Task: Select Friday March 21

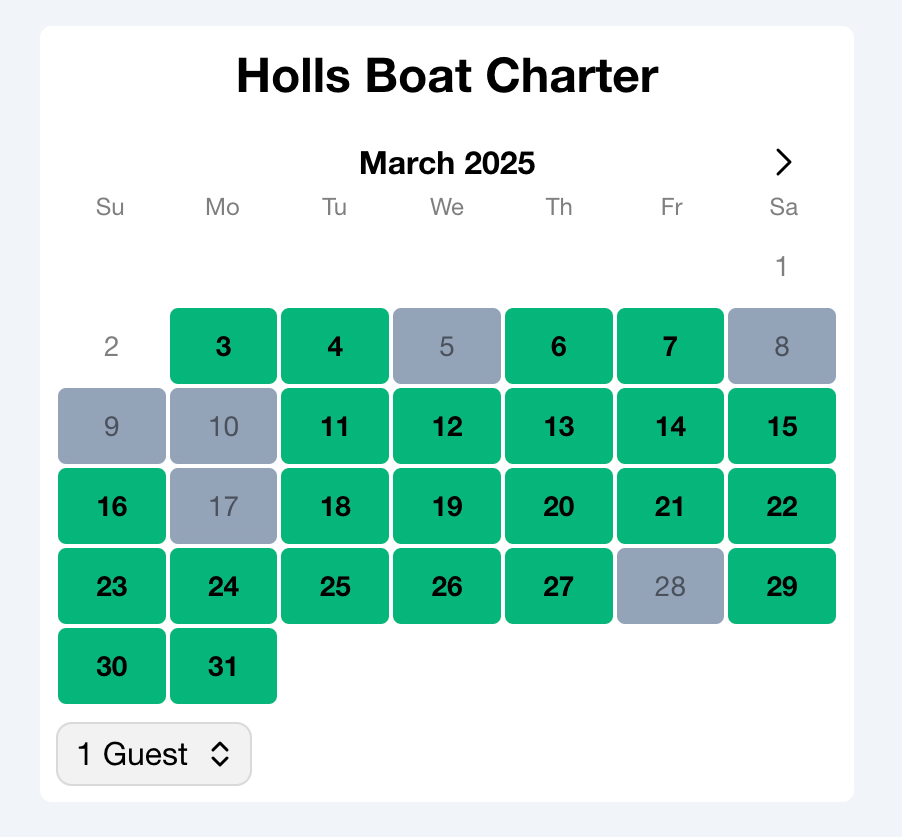Action: coord(670,506)
